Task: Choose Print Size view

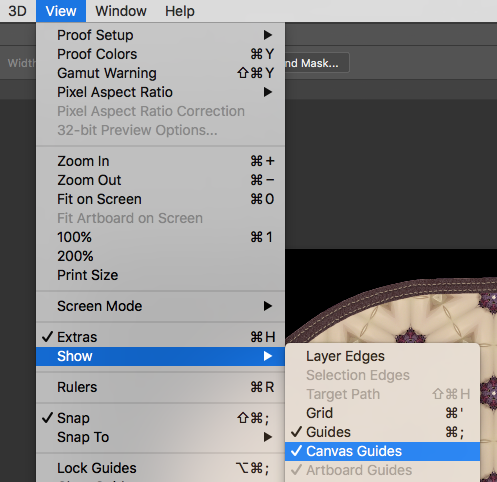Action: [x=160, y=275]
